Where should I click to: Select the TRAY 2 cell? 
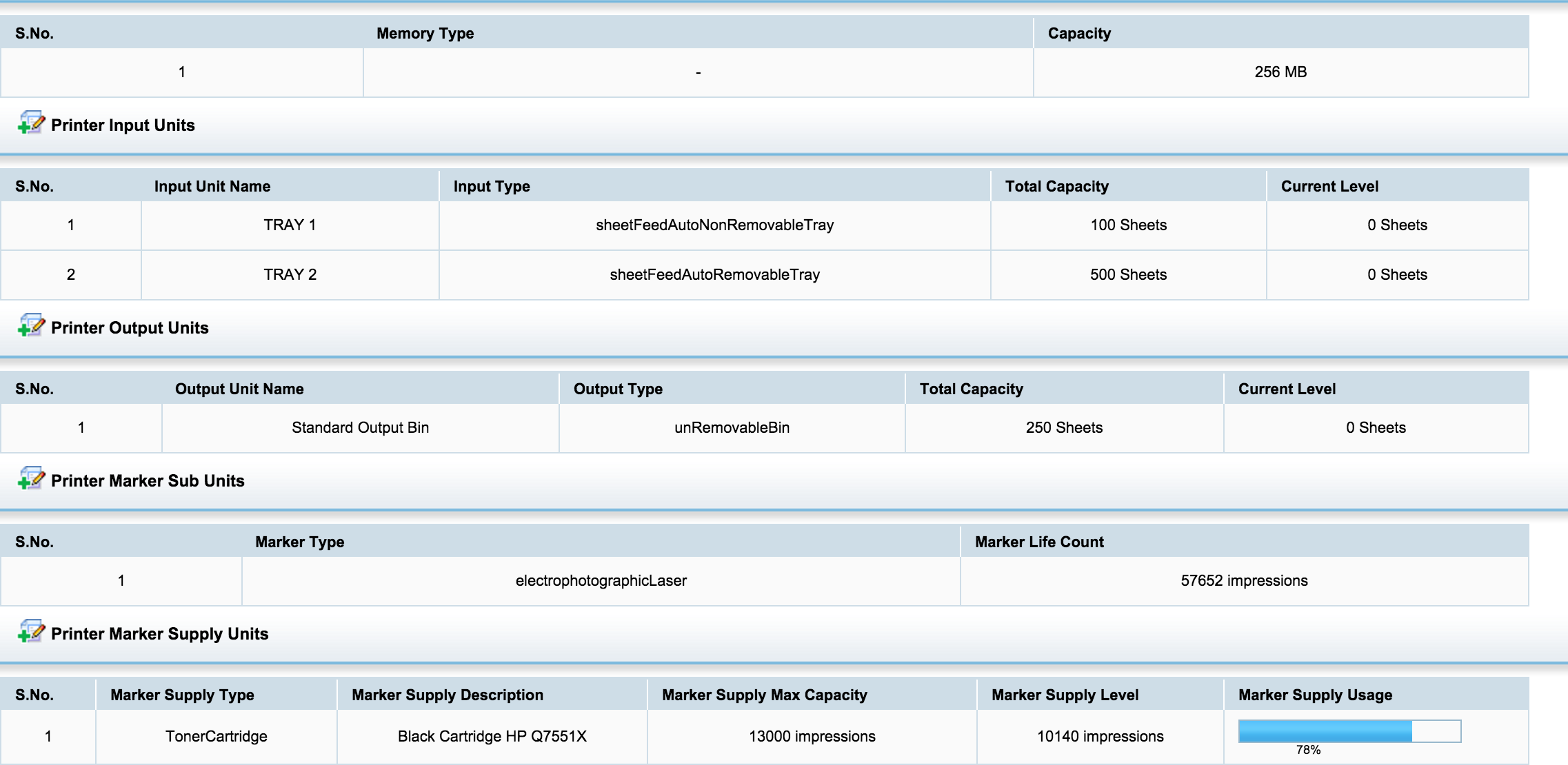click(290, 274)
